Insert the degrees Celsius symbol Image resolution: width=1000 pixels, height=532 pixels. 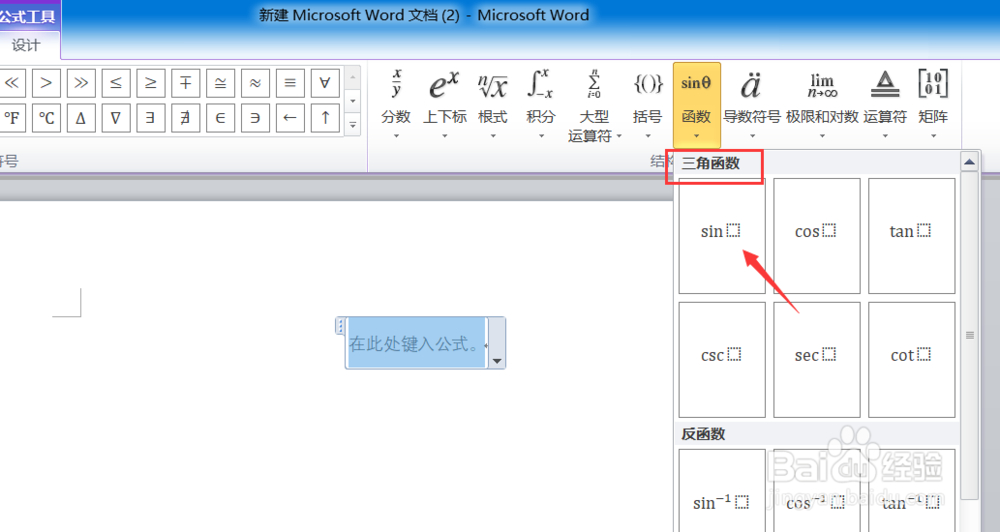pos(46,118)
